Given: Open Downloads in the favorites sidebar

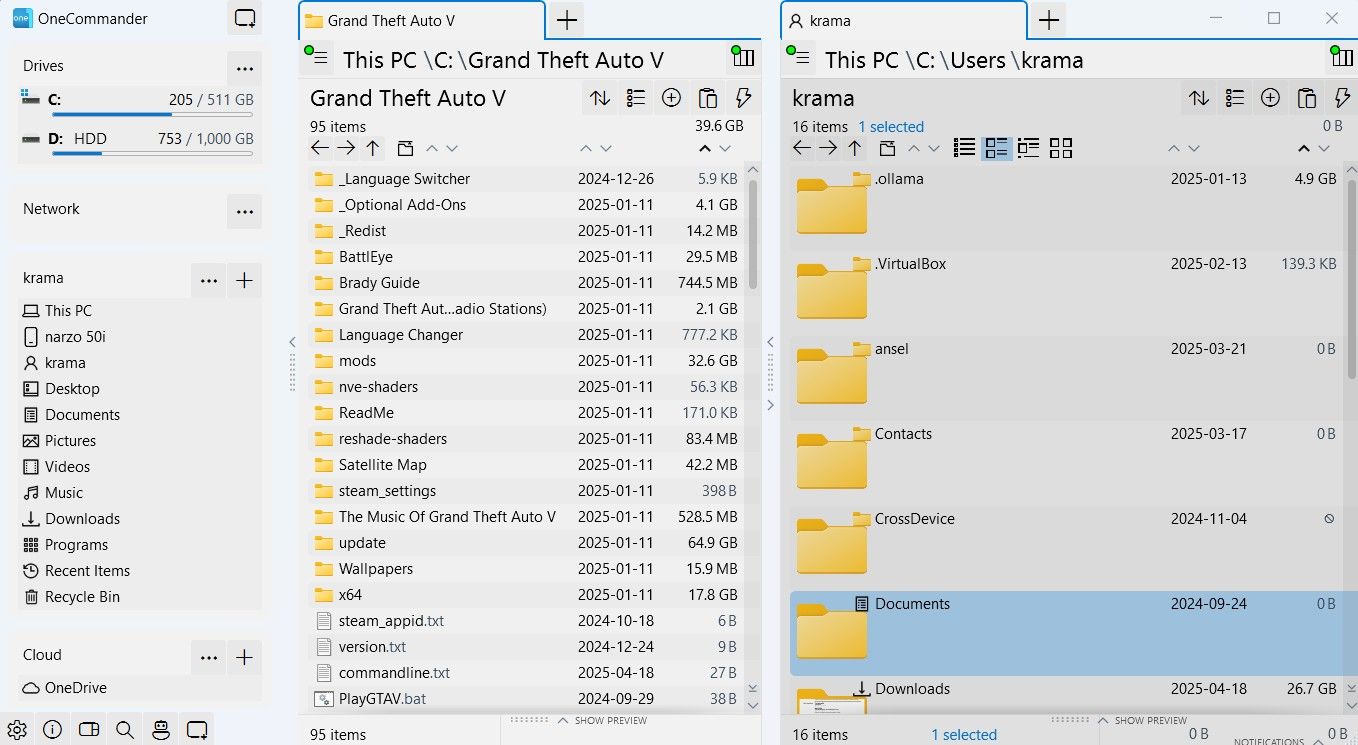Looking at the screenshot, I should click(82, 519).
